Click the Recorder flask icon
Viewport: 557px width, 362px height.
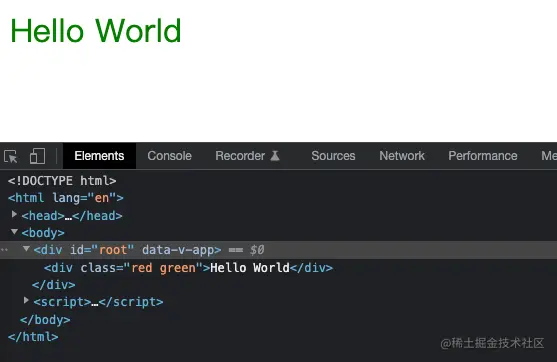click(275, 156)
